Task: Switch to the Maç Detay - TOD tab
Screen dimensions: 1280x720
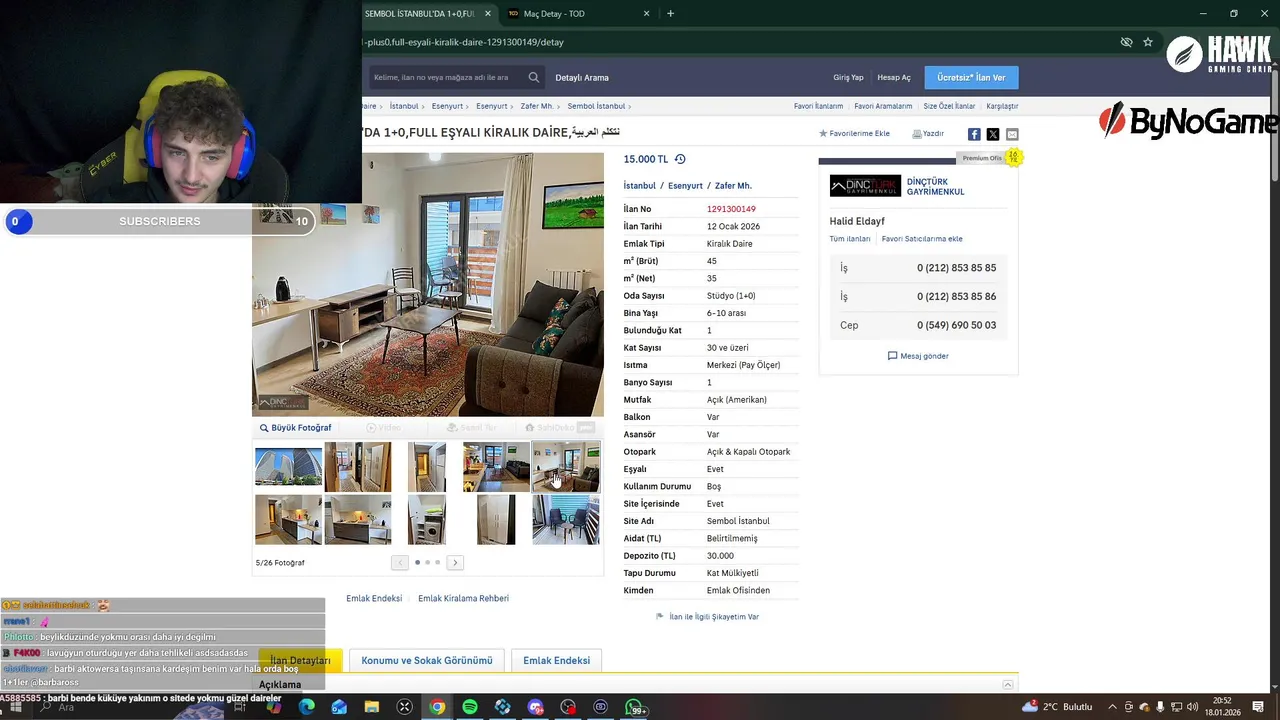Action: [x=575, y=14]
